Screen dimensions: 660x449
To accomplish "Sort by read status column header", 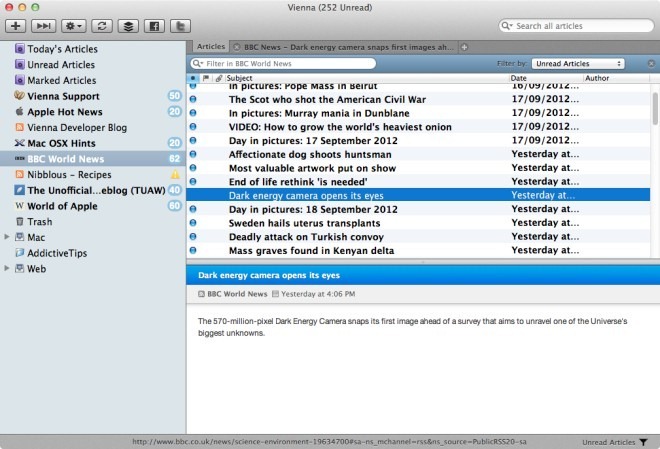I will click(x=193, y=78).
